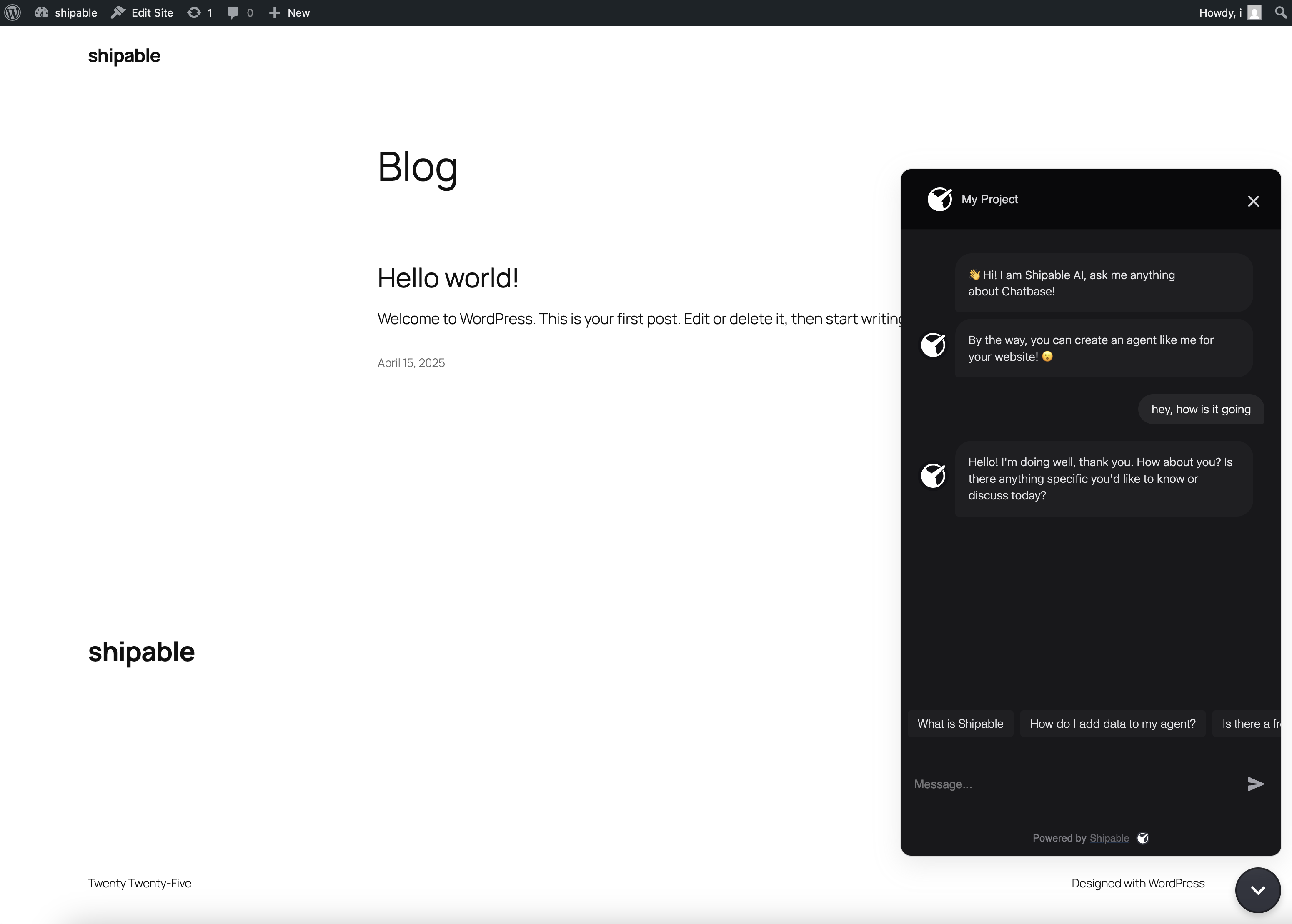Click the Hi! I am Shipable AI message
This screenshot has width=1292, height=924.
point(1104,283)
